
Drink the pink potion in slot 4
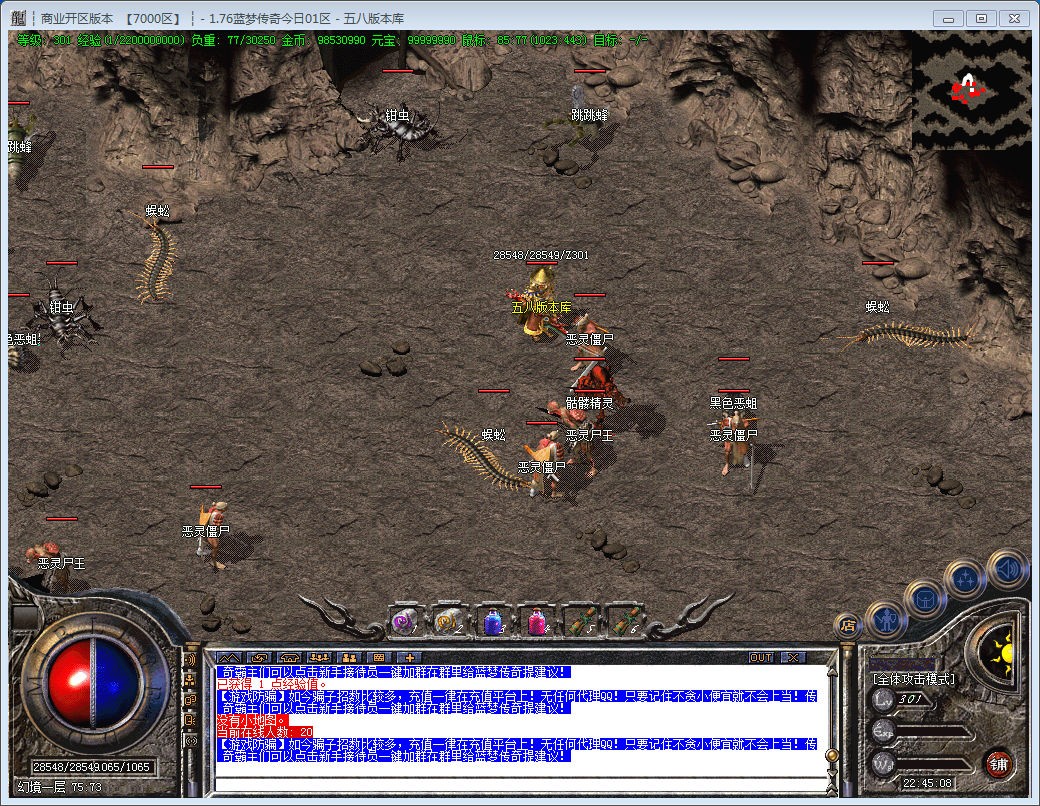537,622
